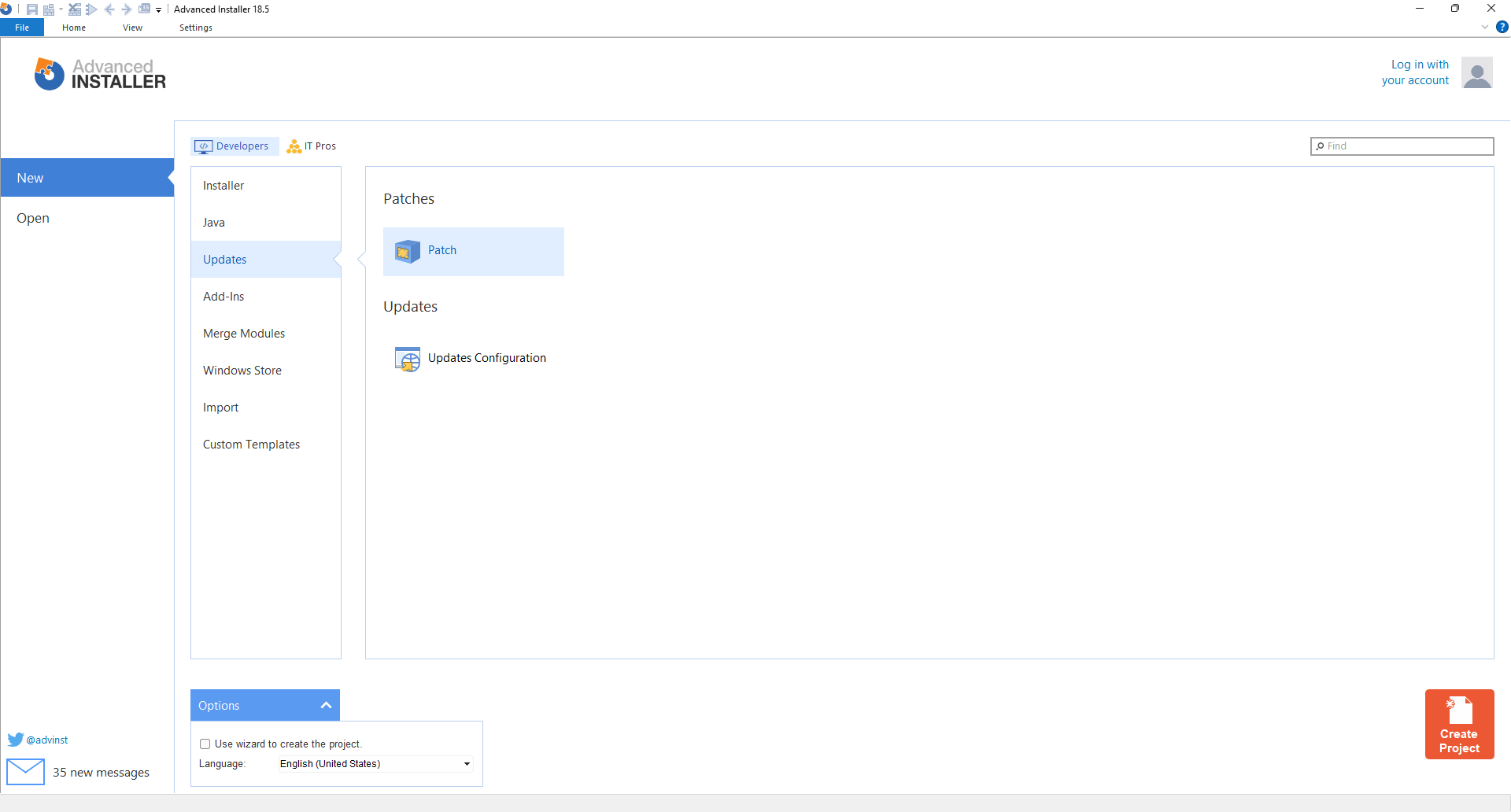Click the Twitter bird icon
Screen dimensions: 1511x812
coord(16,740)
